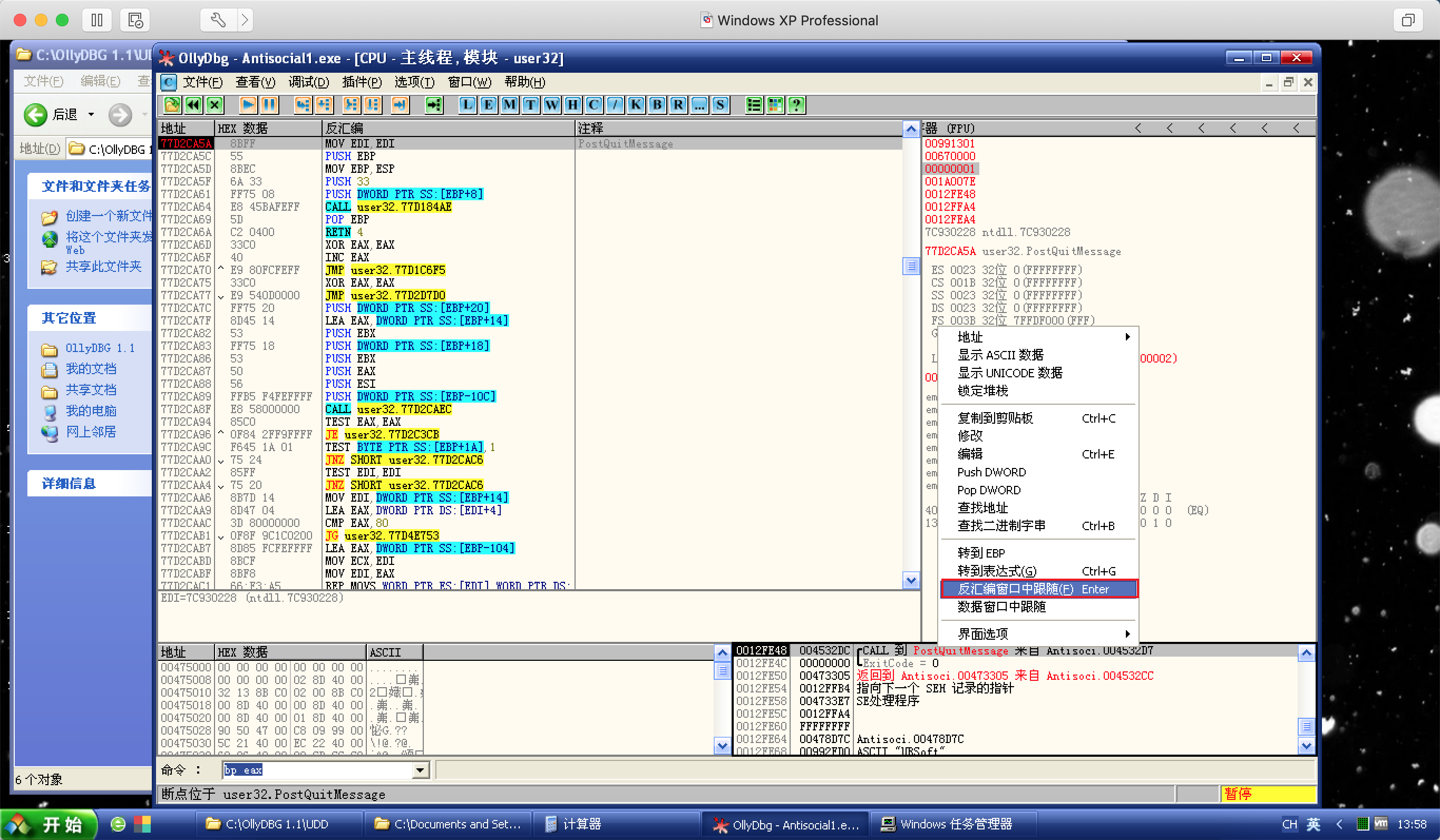Open the 插件(P) menu
Image resolution: width=1440 pixels, height=840 pixels.
(x=361, y=82)
